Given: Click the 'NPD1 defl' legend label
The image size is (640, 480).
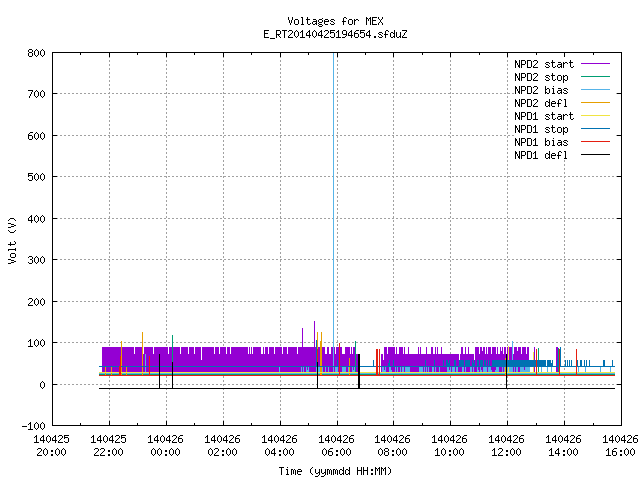Looking at the screenshot, I should tap(541, 156).
